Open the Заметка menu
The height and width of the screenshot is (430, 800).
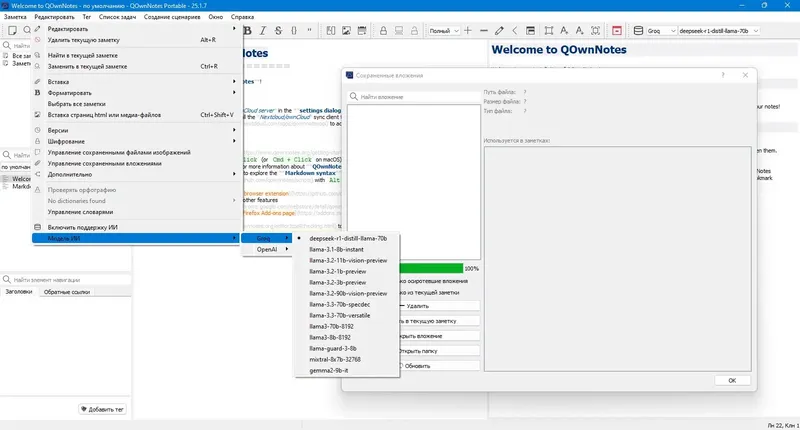[x=15, y=17]
